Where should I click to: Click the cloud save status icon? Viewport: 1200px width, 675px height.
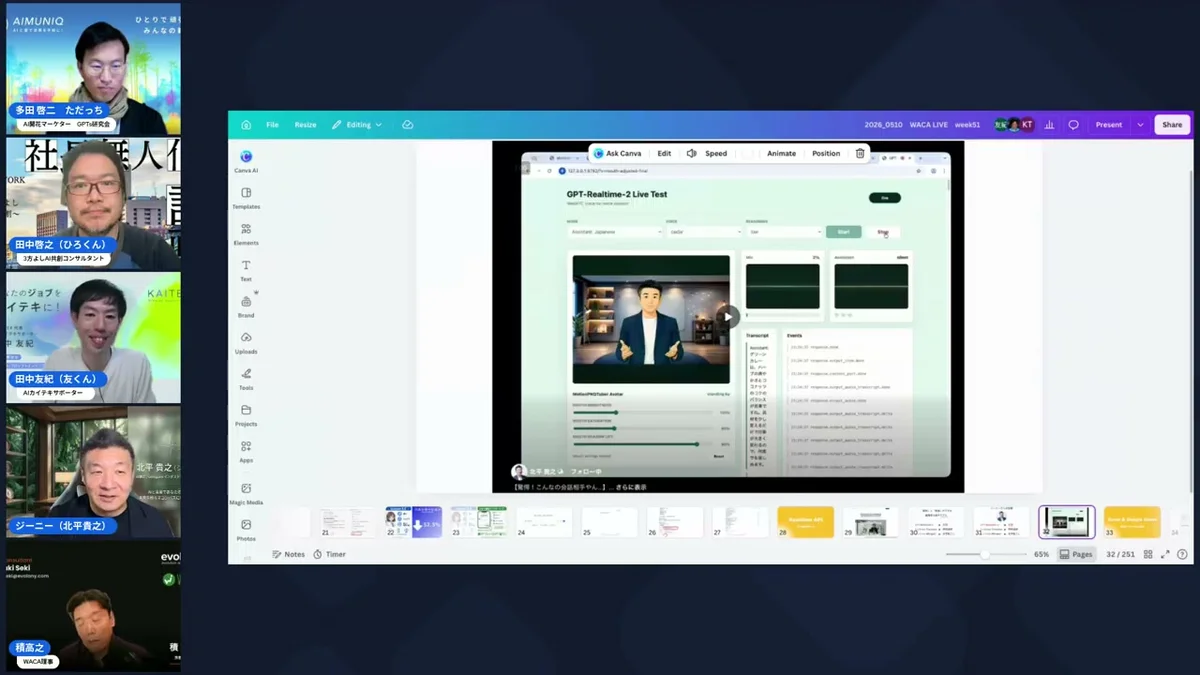[407, 125]
